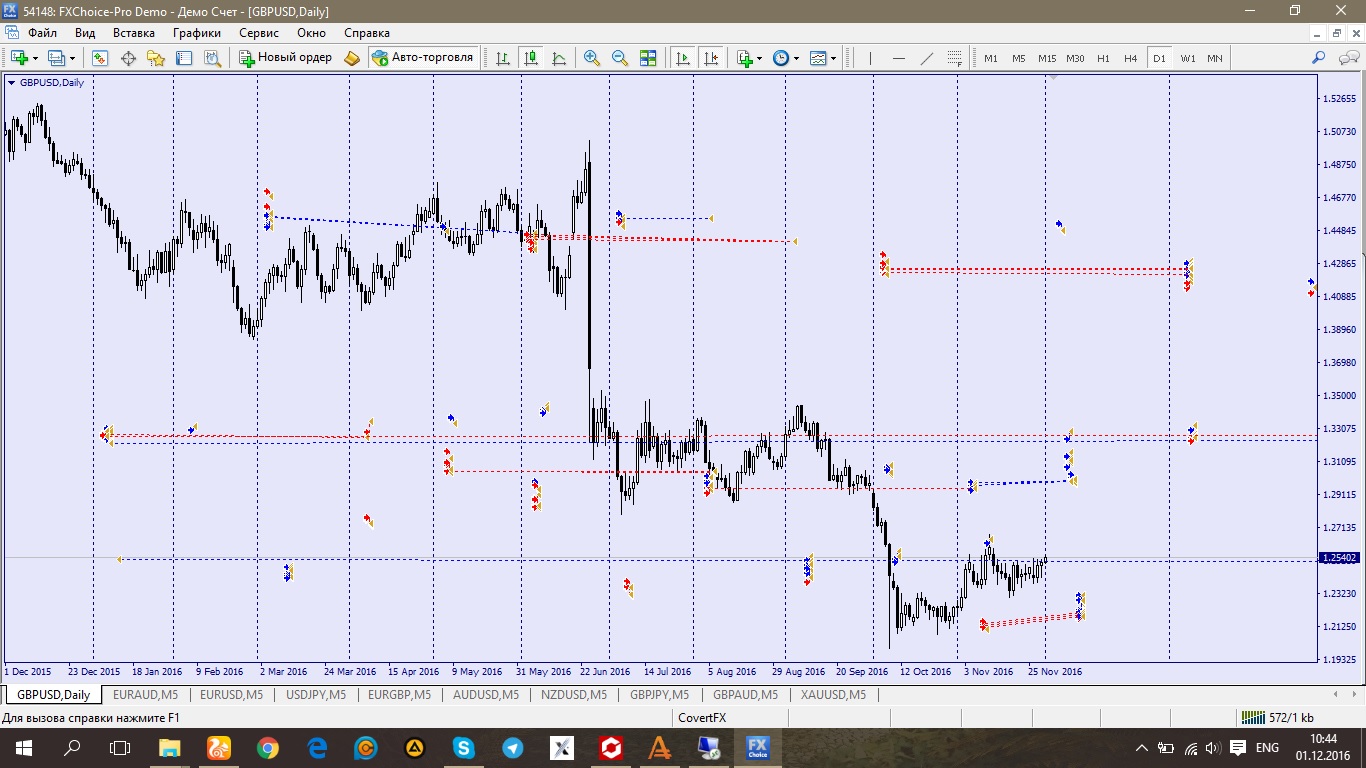
Task: Open Telegram from the taskbar
Action: tap(512, 748)
